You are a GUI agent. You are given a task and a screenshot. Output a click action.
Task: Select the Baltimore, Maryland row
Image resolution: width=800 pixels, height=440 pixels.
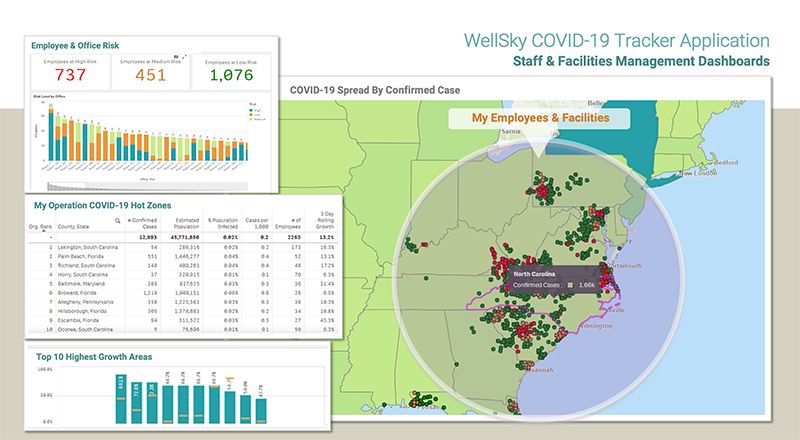(182, 284)
